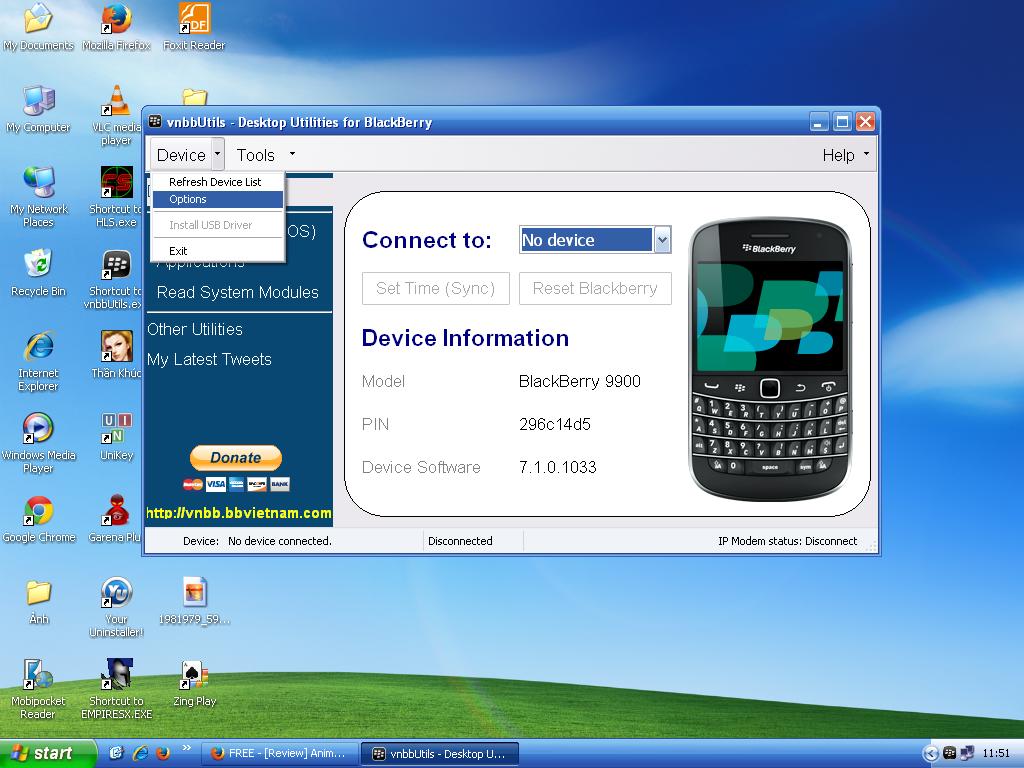Screen dimensions: 1024x768
Task: Select My Computer icon on desktop
Action: (x=38, y=108)
